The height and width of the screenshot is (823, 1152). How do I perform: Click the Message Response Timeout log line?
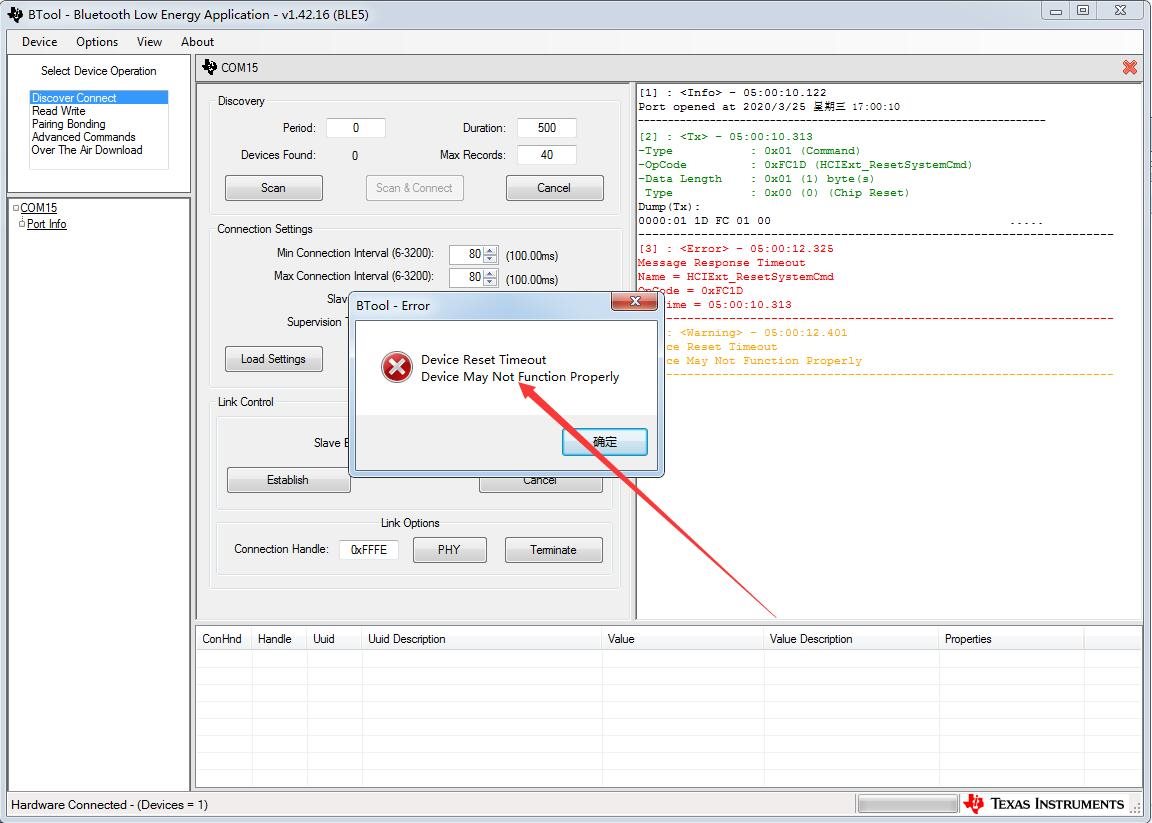tap(721, 262)
